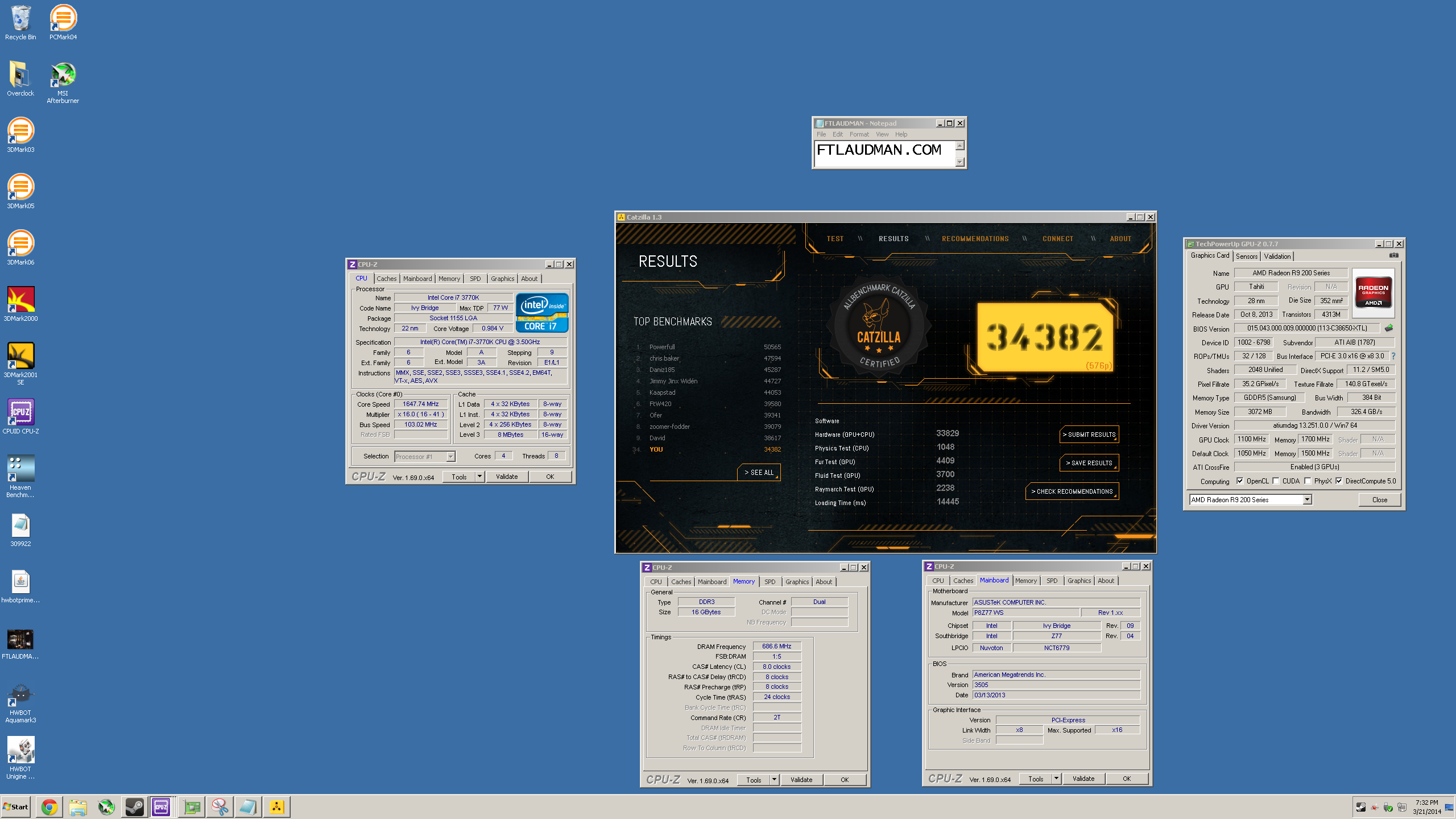
Task: Click the Bus Interface question mark
Action: click(1393, 356)
